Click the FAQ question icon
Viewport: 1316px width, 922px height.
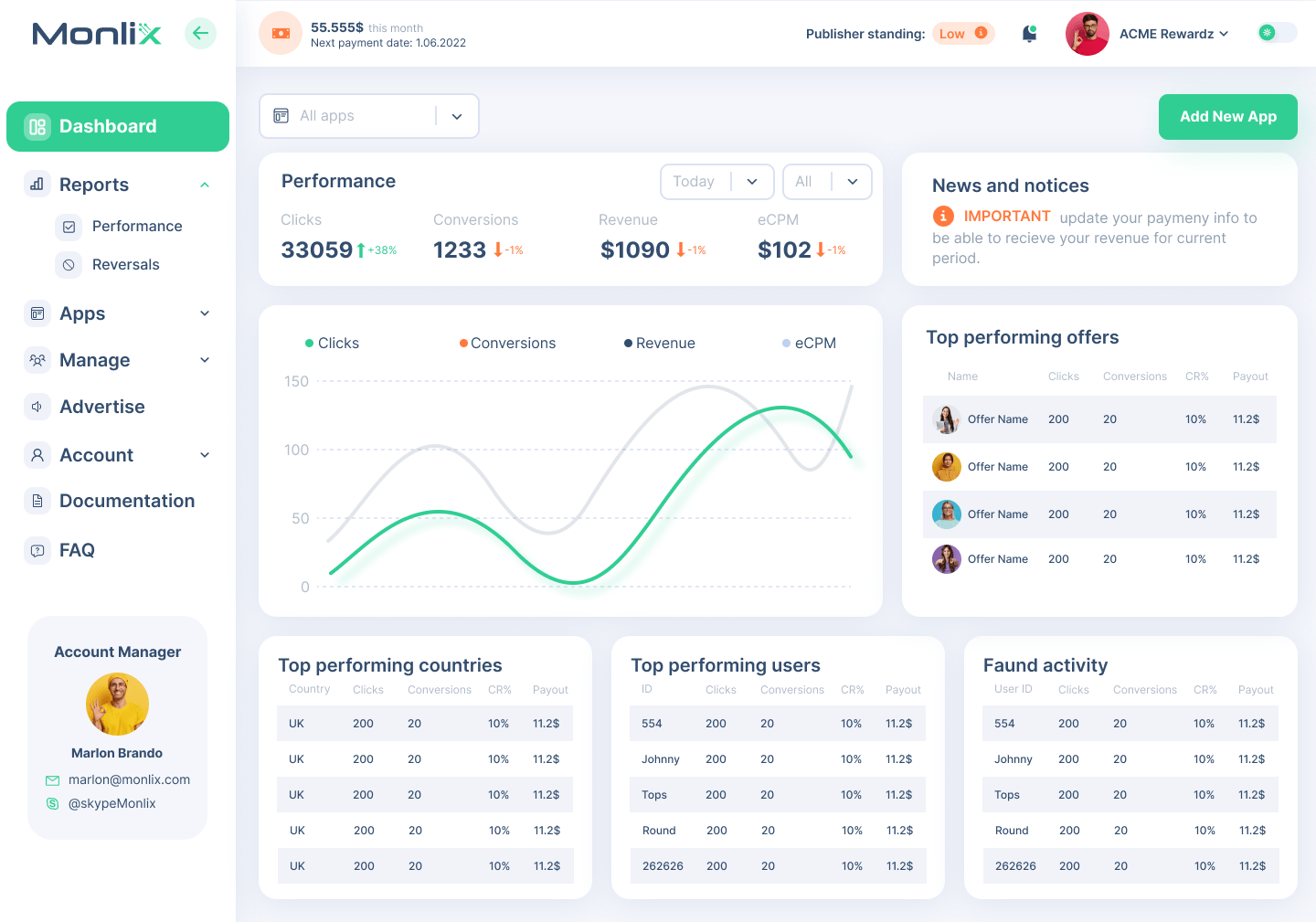[x=37, y=550]
